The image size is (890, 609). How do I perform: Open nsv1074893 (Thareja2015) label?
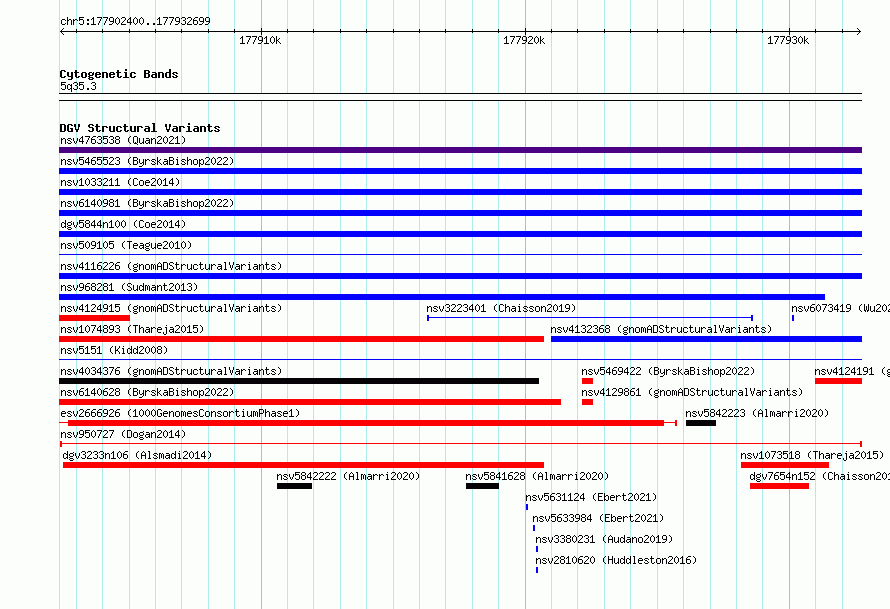click(x=132, y=329)
